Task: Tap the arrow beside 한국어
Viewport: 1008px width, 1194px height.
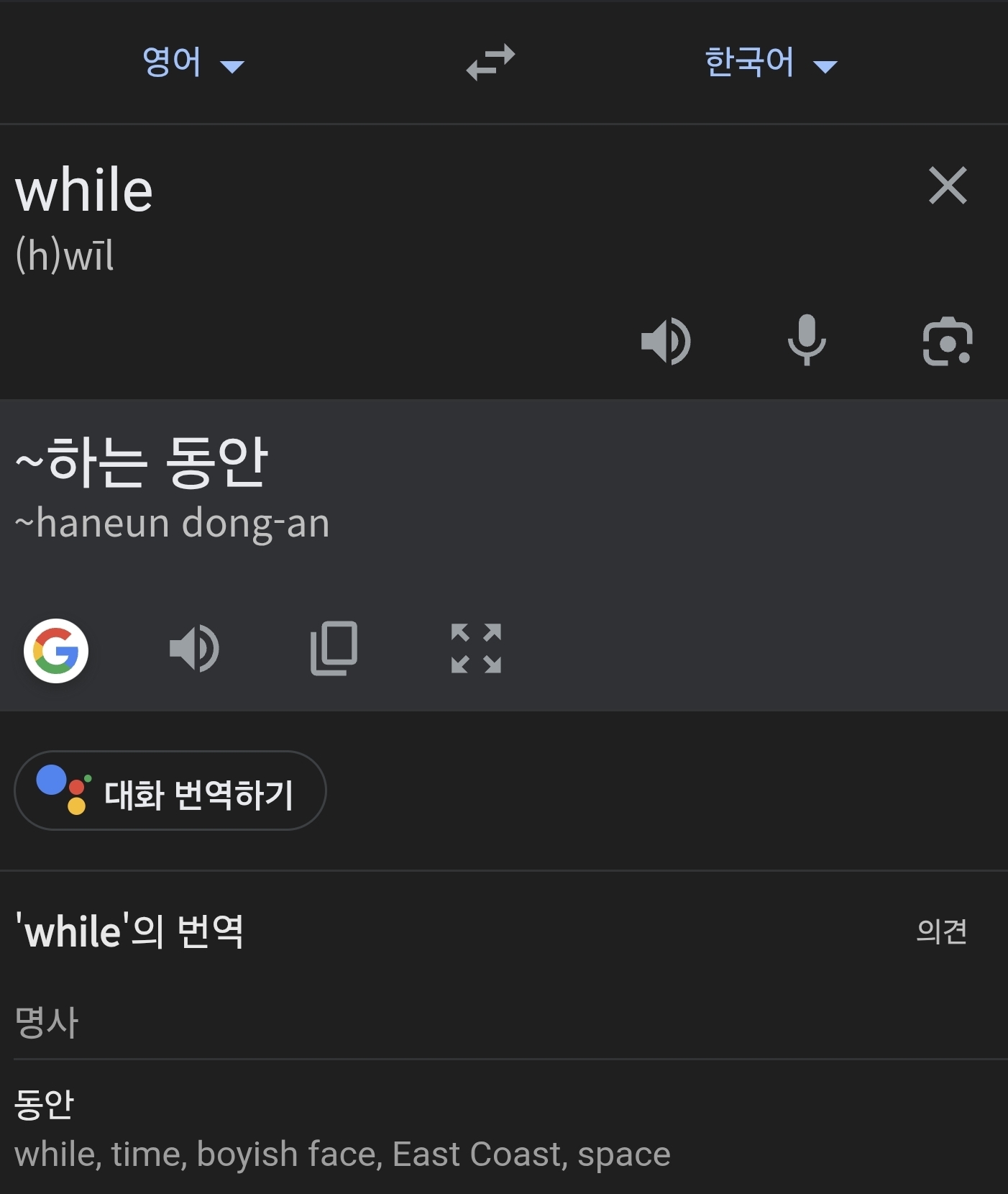Action: point(825,67)
